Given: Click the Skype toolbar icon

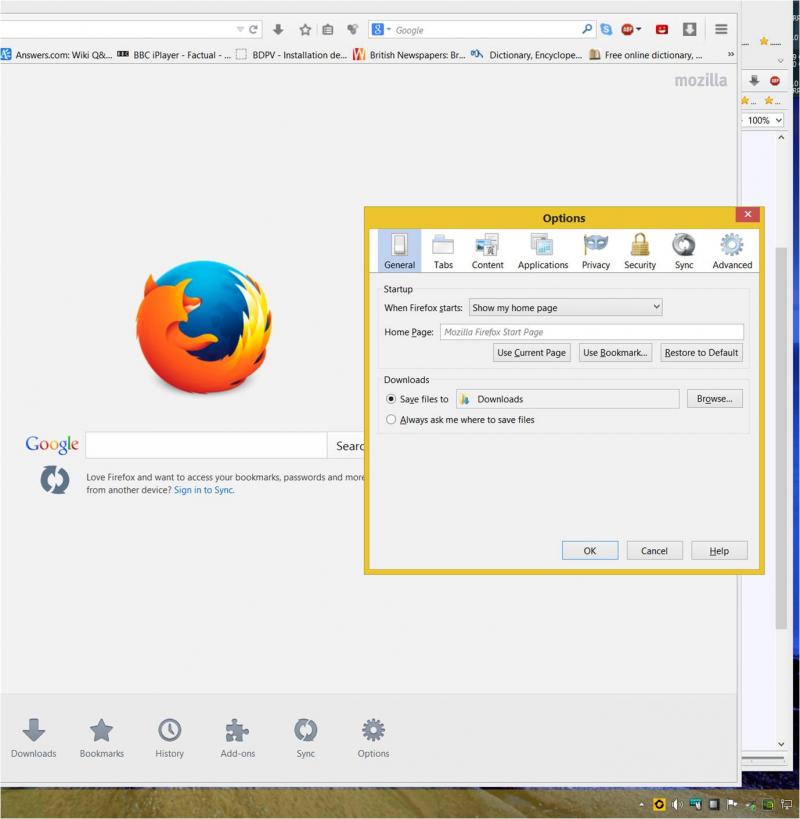Looking at the screenshot, I should [606, 30].
